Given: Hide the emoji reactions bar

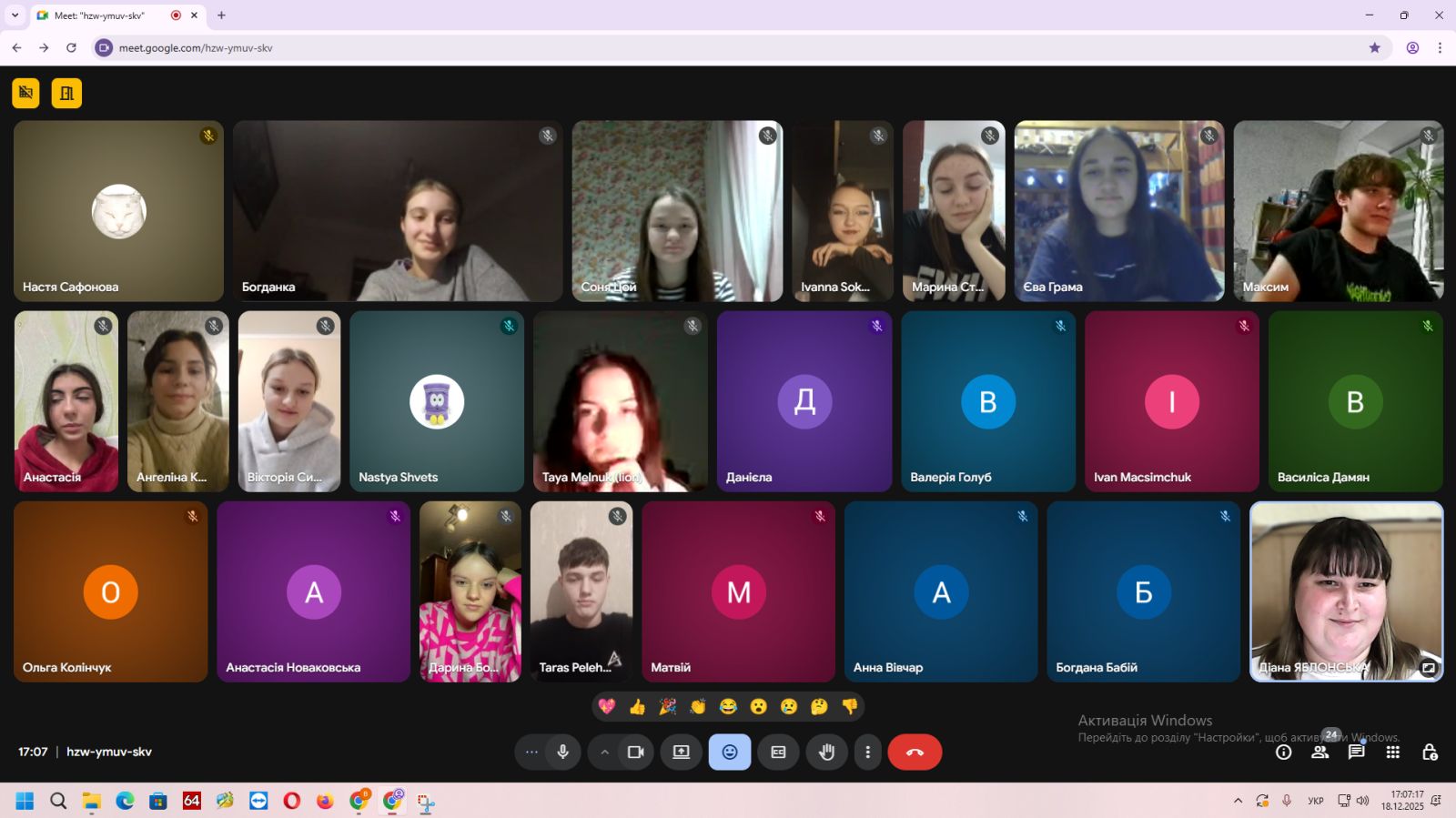Looking at the screenshot, I should pyautogui.click(x=730, y=752).
